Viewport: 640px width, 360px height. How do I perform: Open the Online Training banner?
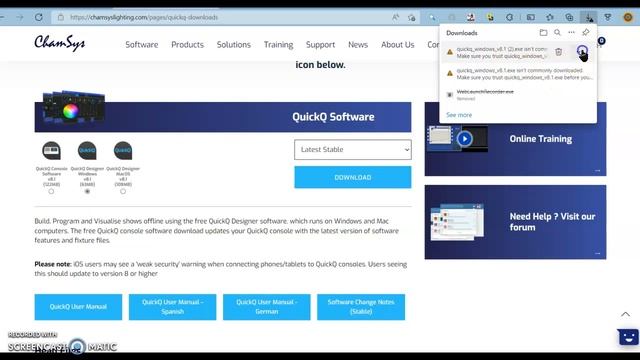point(515,139)
